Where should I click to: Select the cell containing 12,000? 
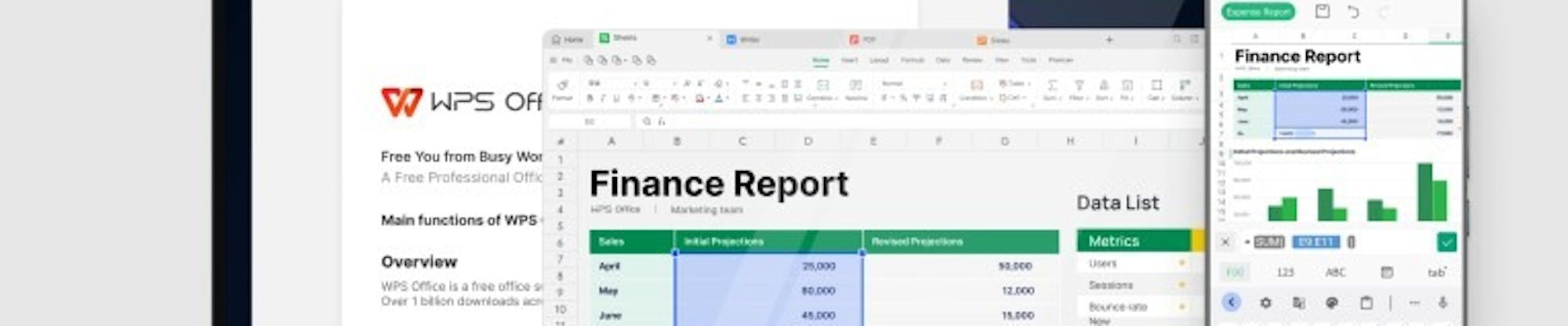click(x=960, y=291)
